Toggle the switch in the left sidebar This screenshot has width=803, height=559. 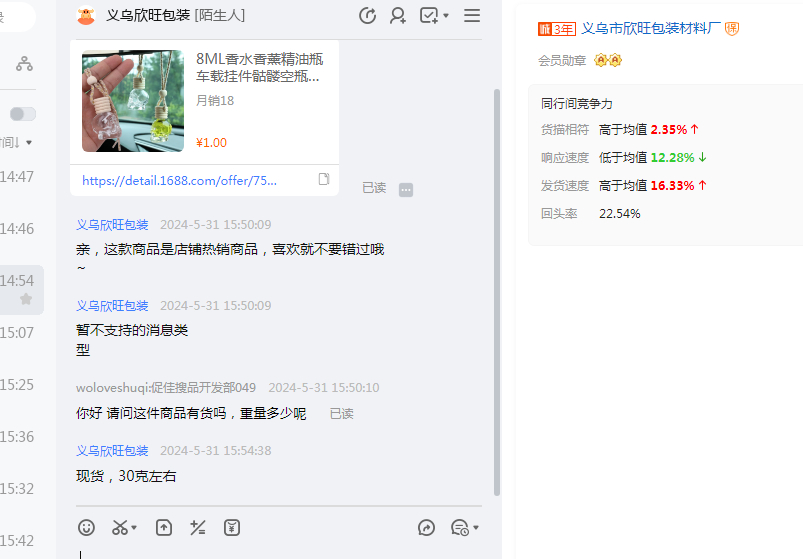pos(23,114)
